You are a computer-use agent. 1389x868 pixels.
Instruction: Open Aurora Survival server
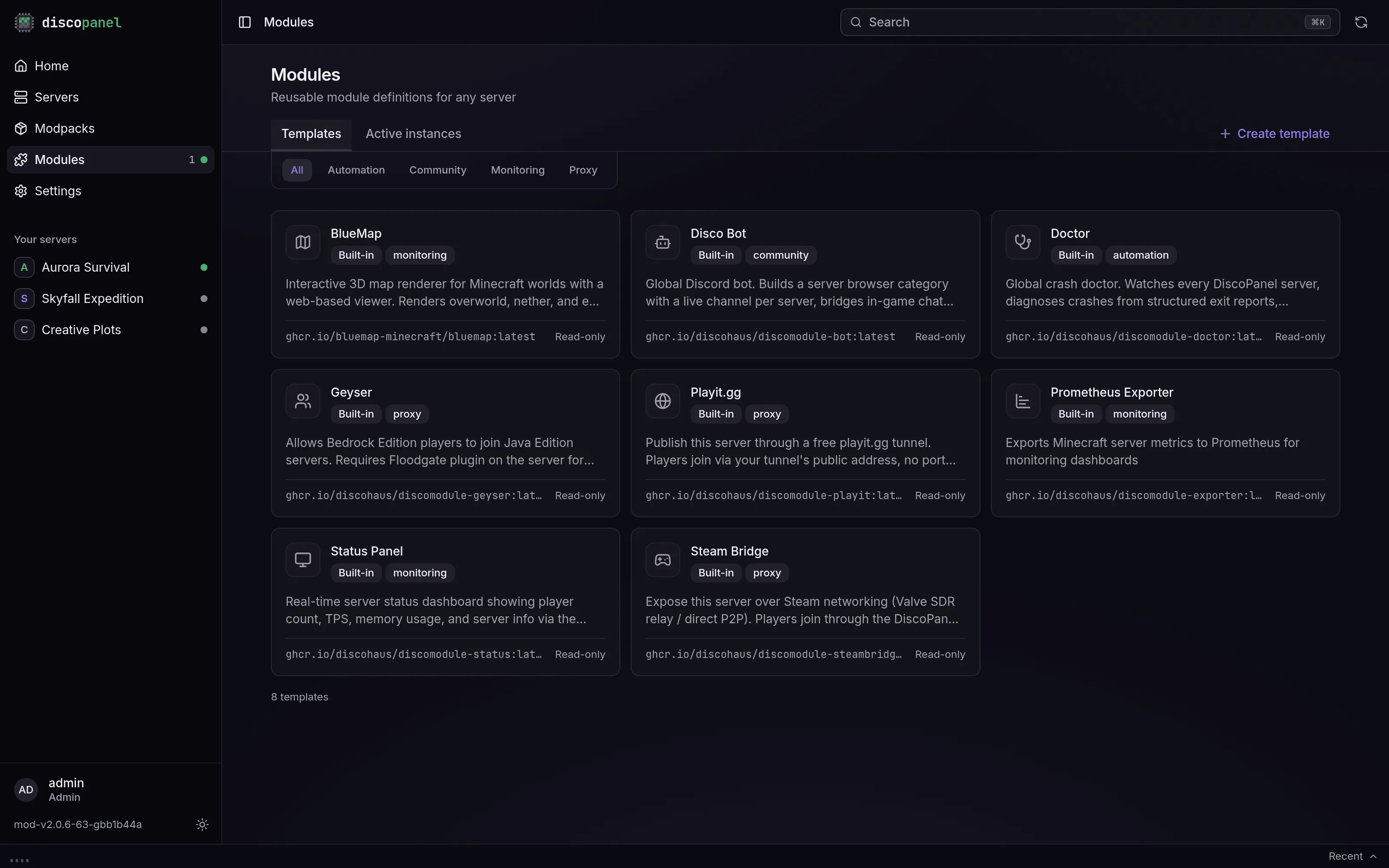tap(110, 267)
